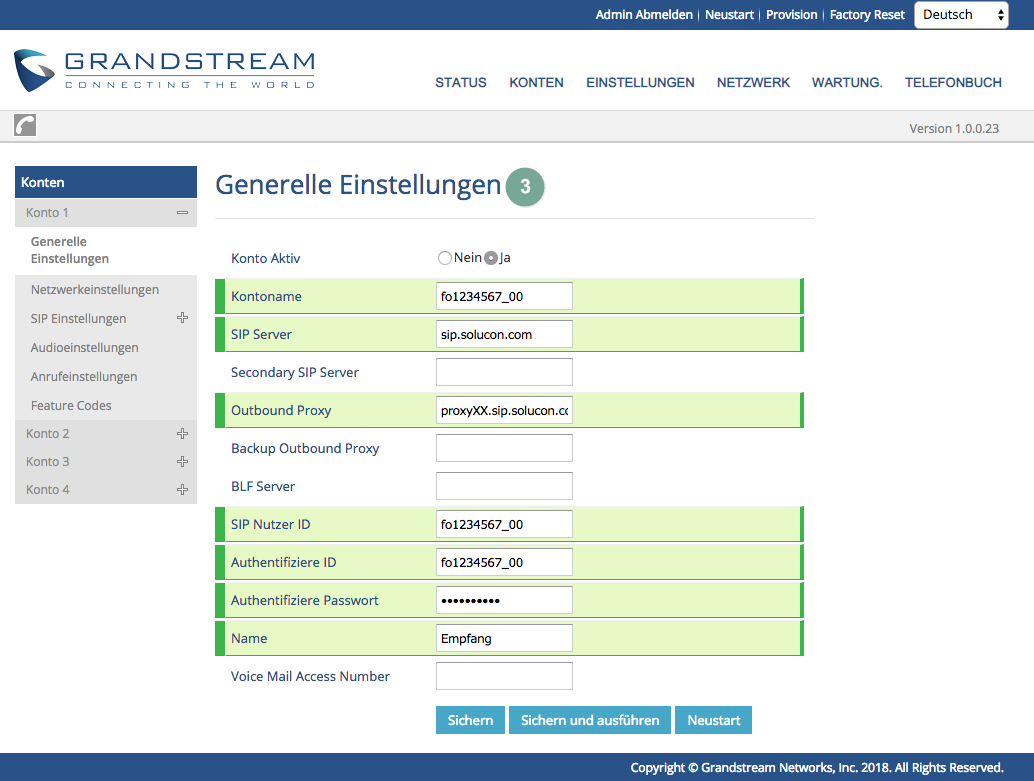Select Konto 2 in sidebar

(47, 433)
